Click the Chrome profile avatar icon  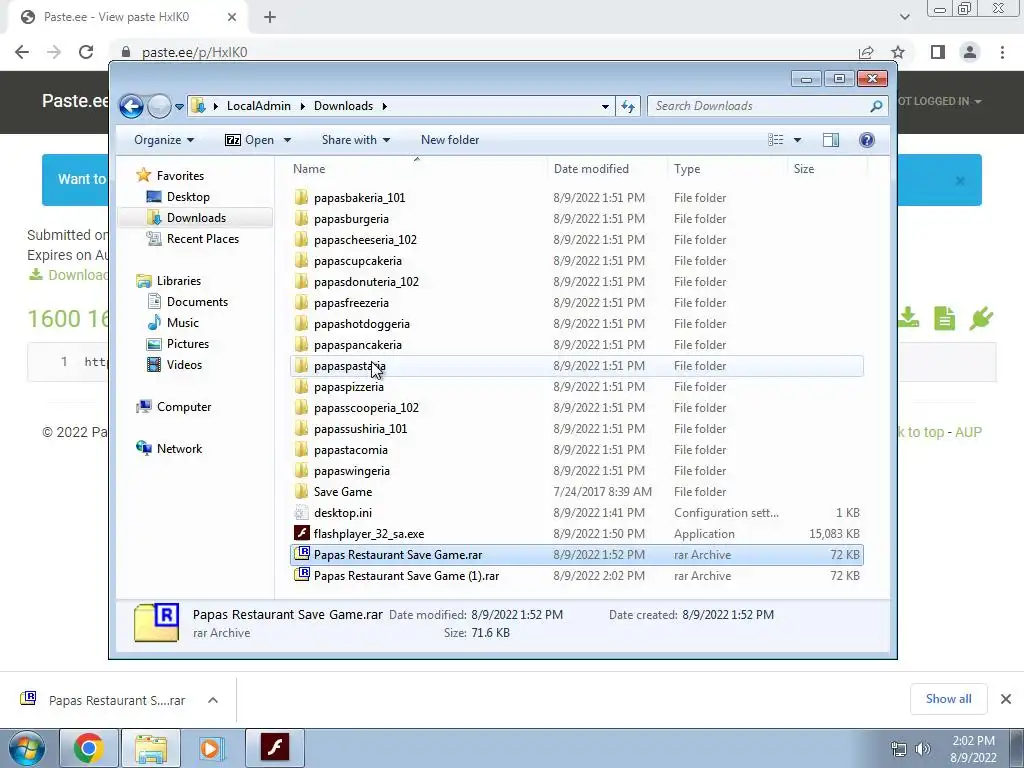point(970,52)
